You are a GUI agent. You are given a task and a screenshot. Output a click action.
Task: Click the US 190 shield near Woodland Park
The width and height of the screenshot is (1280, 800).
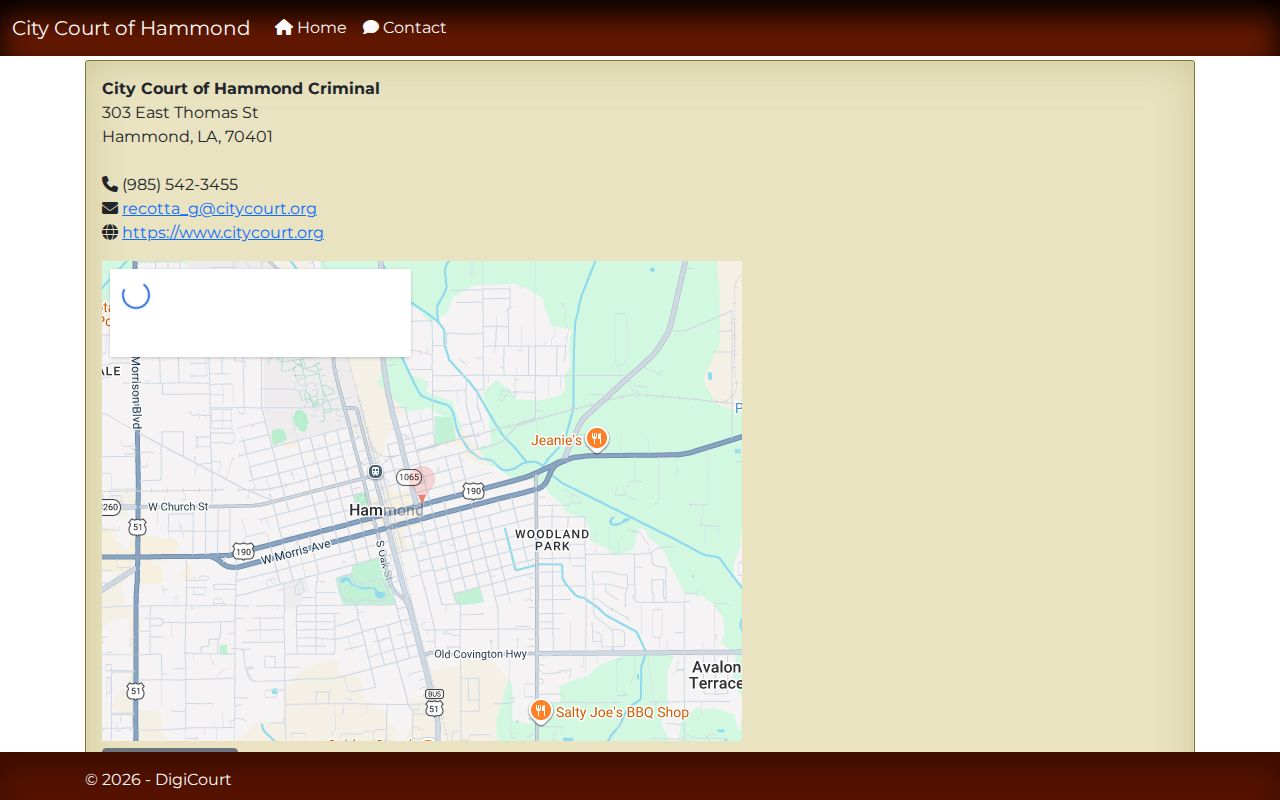[473, 491]
